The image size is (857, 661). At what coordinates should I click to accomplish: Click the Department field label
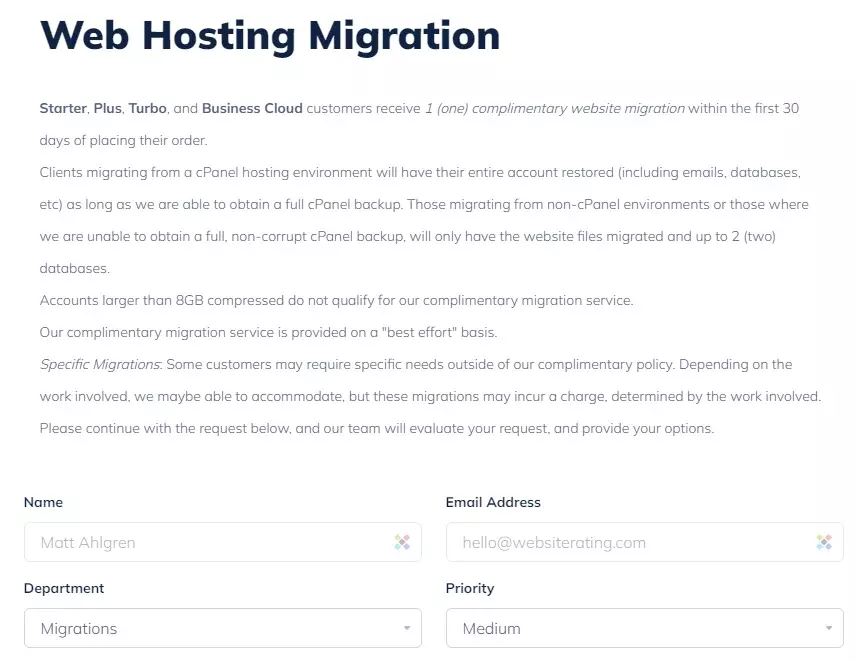(64, 588)
